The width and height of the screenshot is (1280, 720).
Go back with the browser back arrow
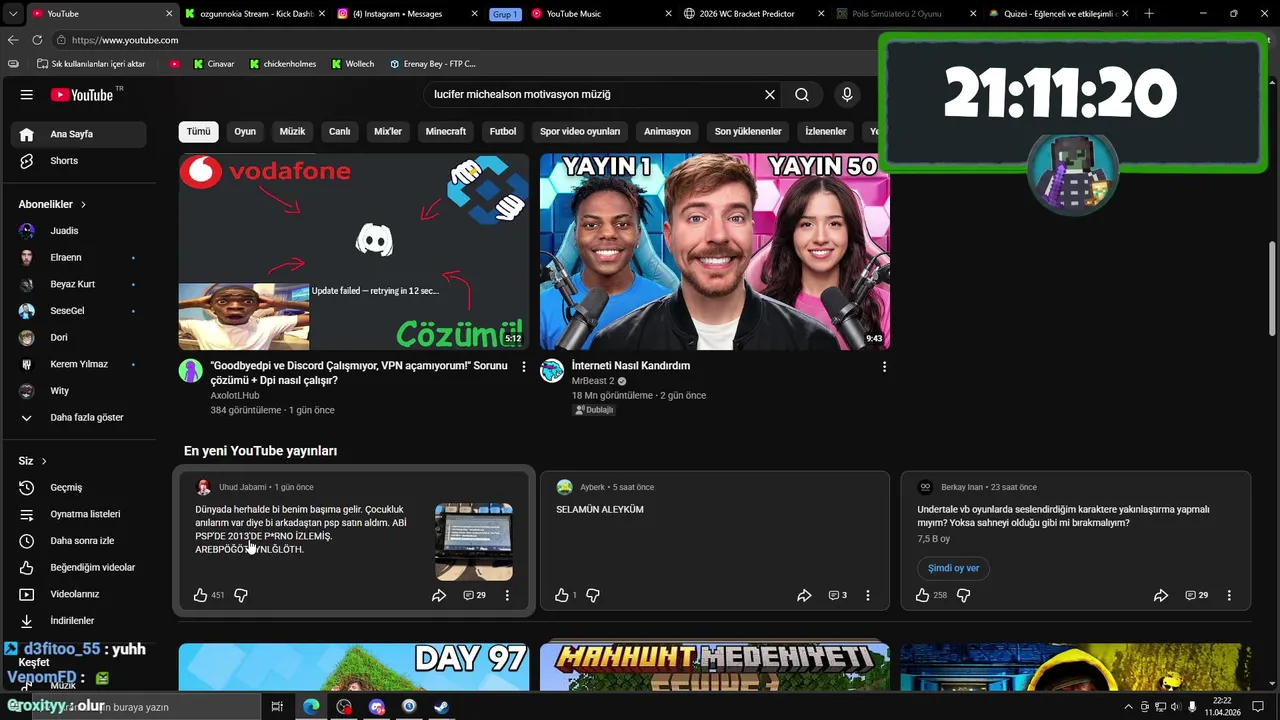tap(13, 40)
